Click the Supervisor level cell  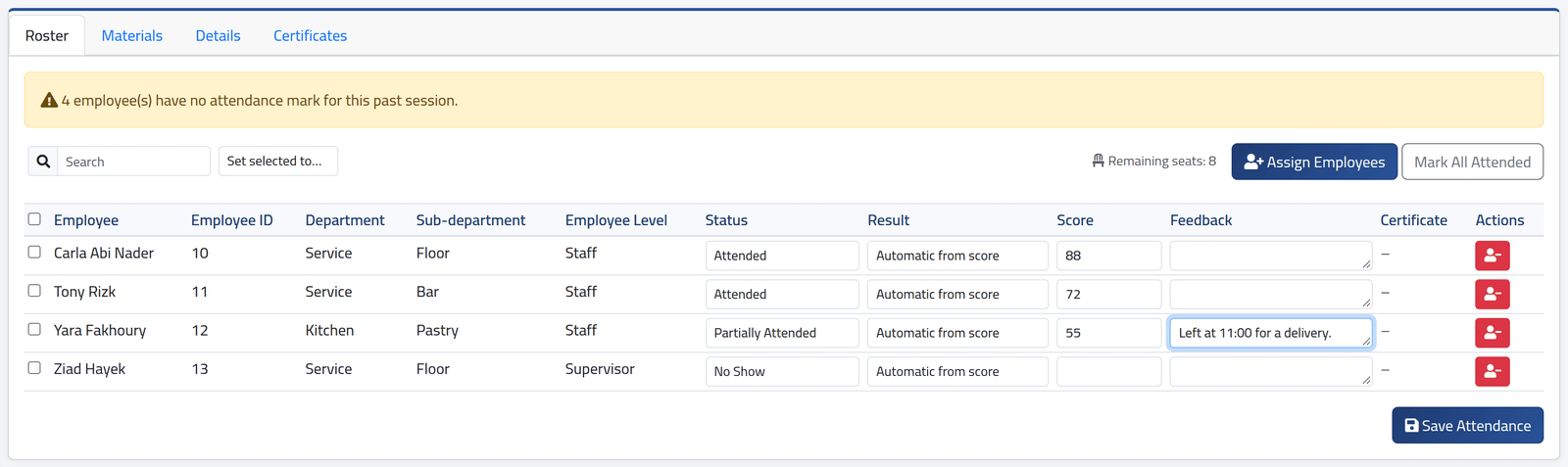(600, 369)
